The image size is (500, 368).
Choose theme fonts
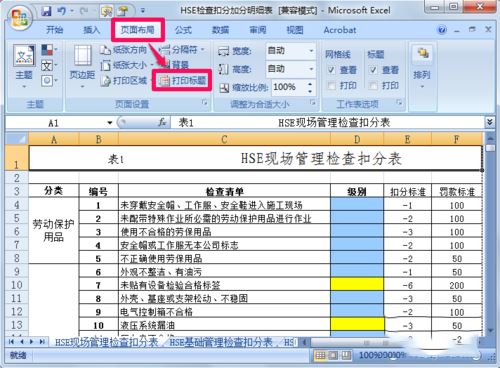(49, 65)
